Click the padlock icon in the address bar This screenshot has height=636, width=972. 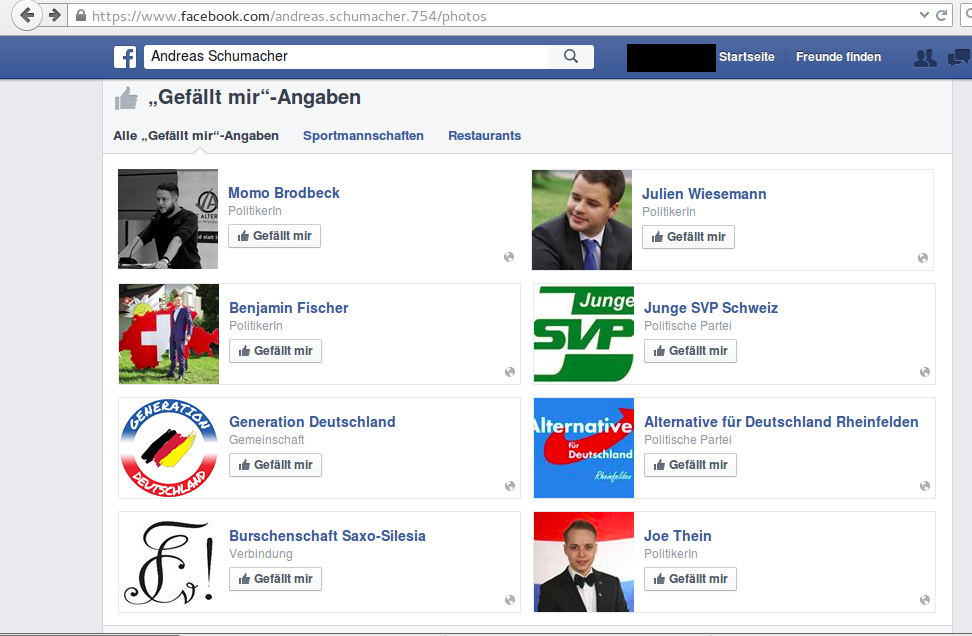tap(81, 15)
